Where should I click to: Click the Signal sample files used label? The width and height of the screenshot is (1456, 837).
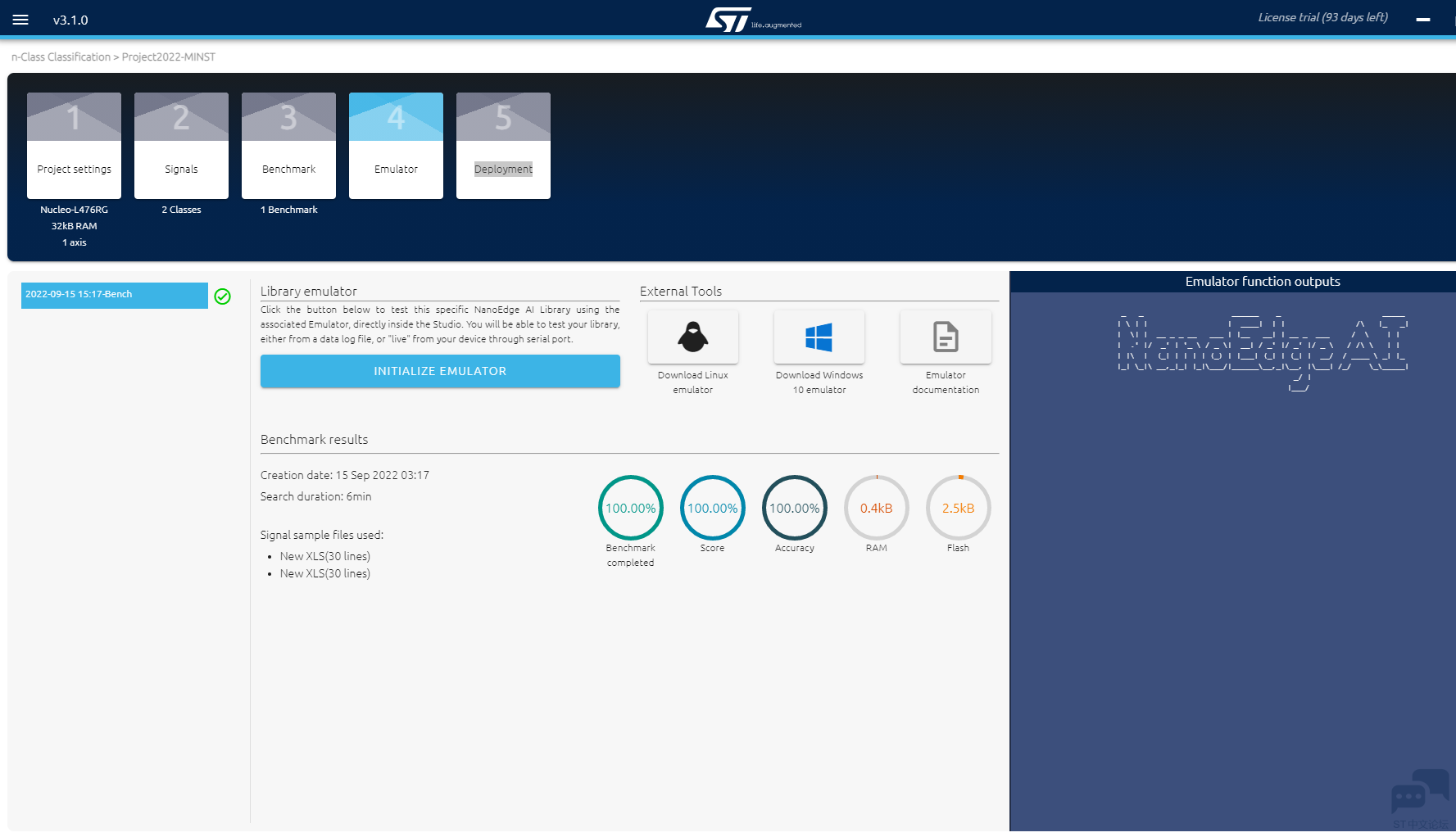click(322, 535)
